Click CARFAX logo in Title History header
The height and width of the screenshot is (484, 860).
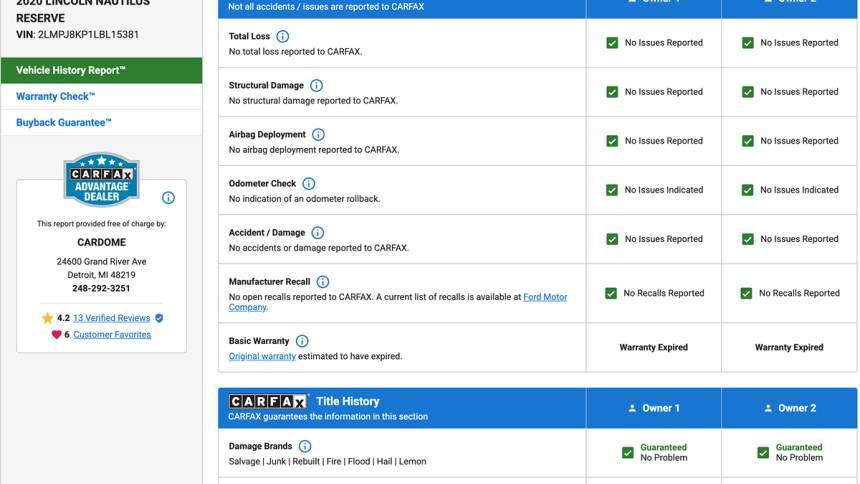click(267, 402)
